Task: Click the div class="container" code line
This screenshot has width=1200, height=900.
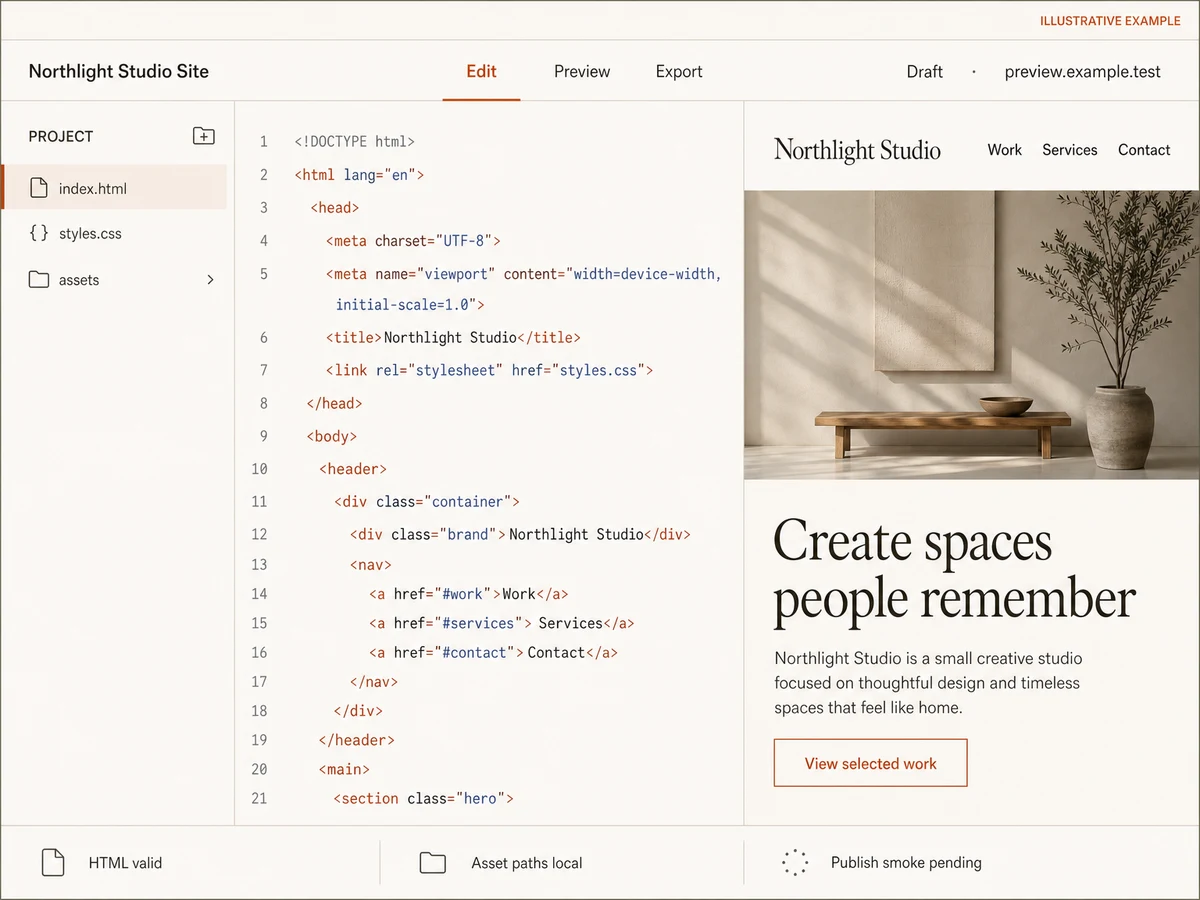Action: click(x=427, y=501)
